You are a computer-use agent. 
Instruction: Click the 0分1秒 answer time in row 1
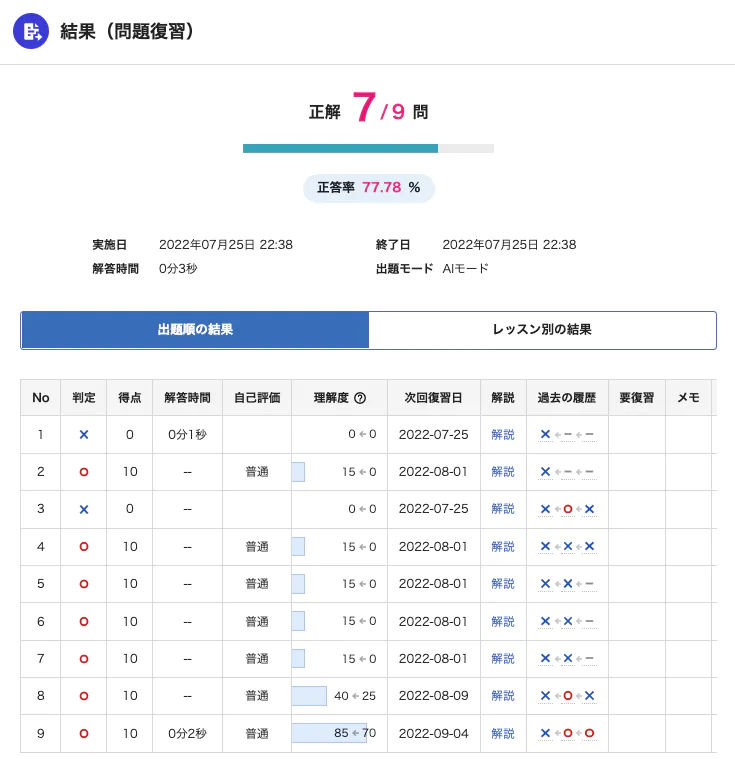tap(187, 435)
